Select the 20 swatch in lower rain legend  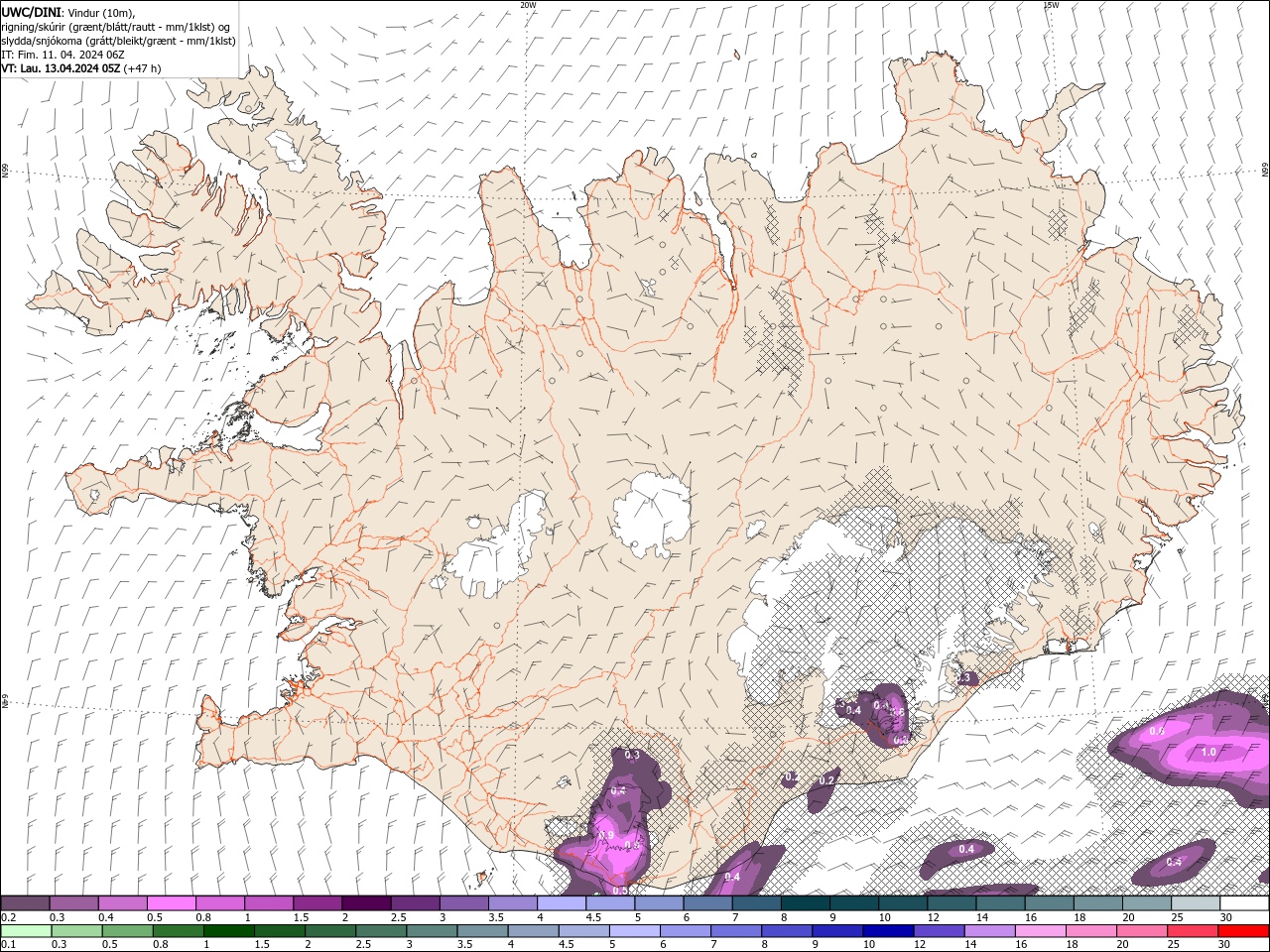point(1143,930)
